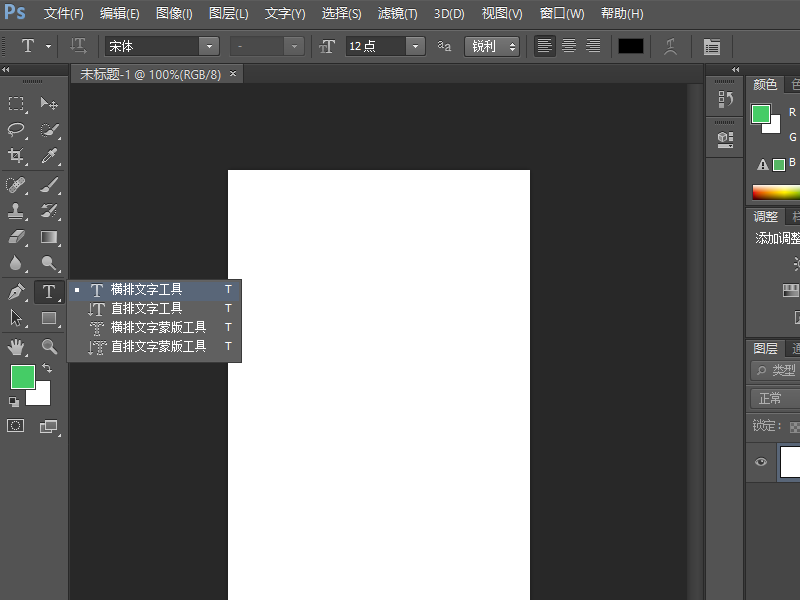Select the Path Selection tool
Viewport: 800px width, 600px height.
tap(16, 318)
